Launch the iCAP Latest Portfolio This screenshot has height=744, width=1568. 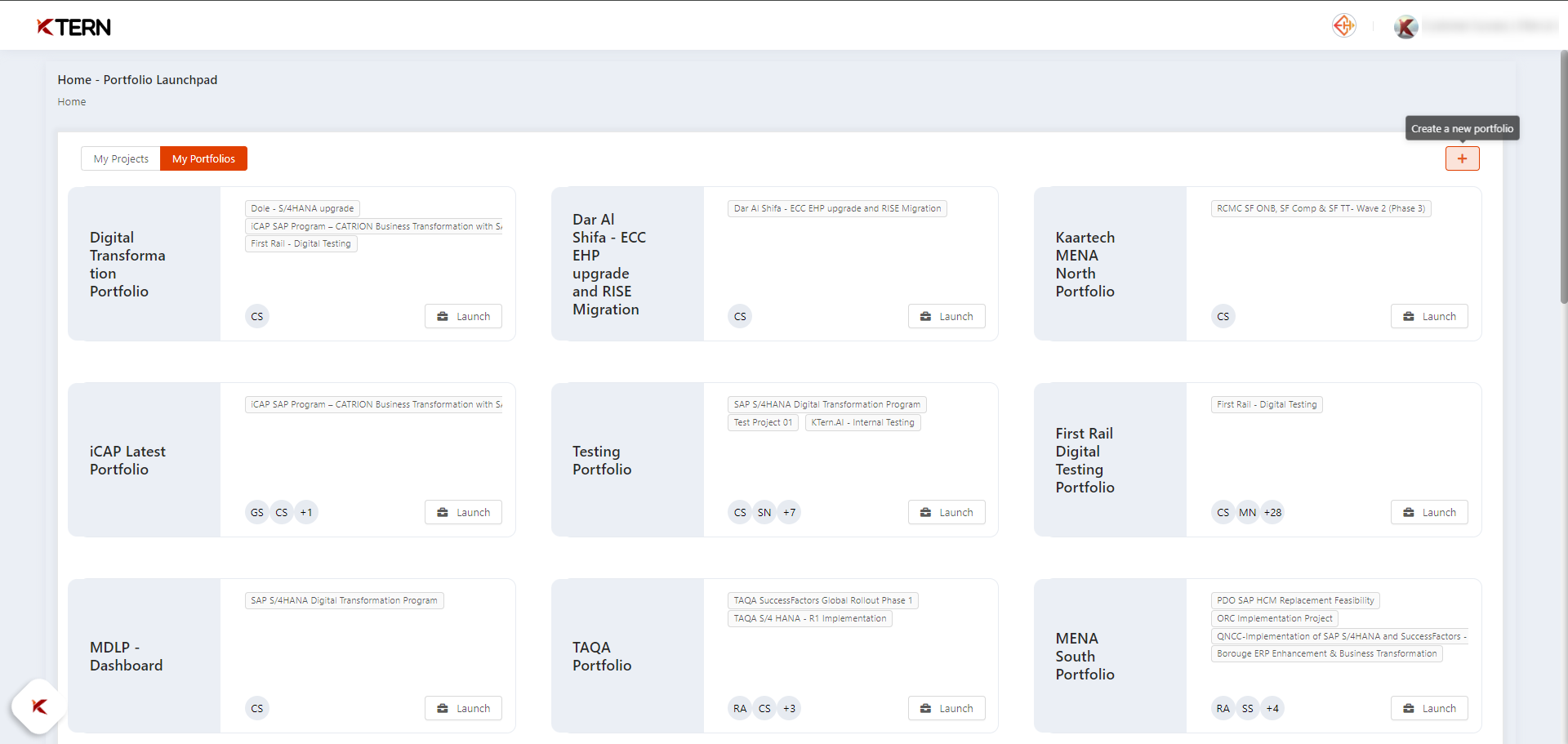tap(463, 512)
